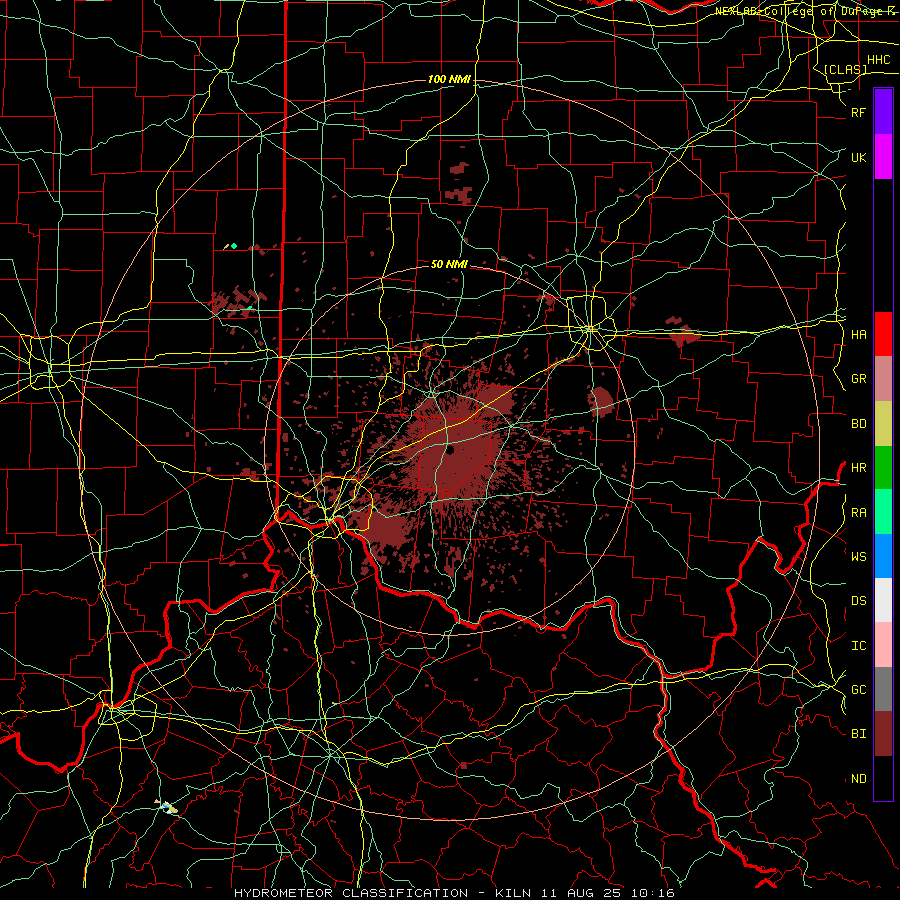Click the BD legend label
This screenshot has height=900, width=900.
(x=858, y=424)
